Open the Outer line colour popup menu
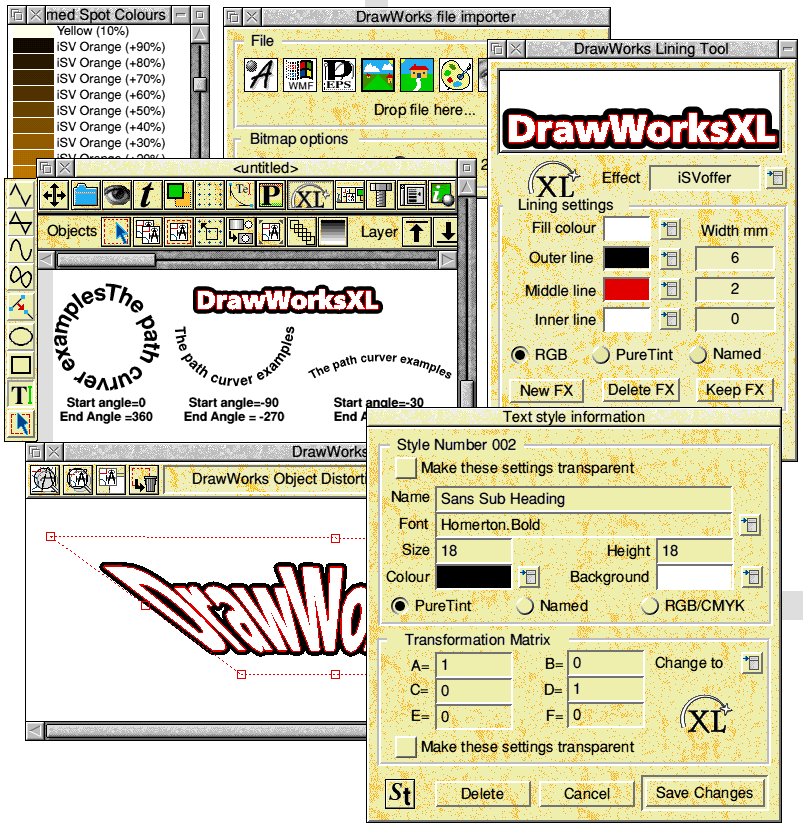Viewport: 803px width, 828px height. pos(670,259)
